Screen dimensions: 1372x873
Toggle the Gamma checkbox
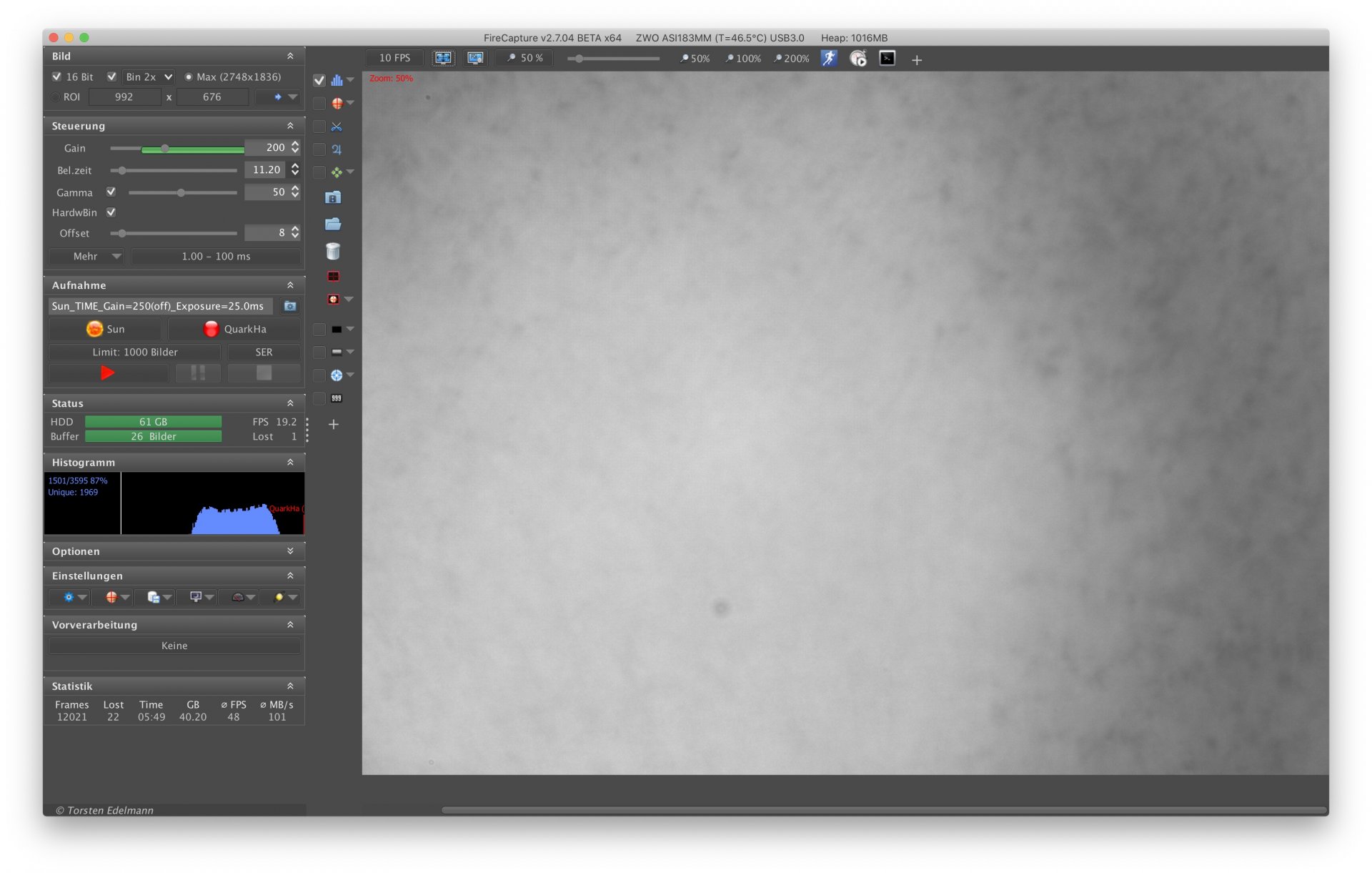[x=111, y=192]
